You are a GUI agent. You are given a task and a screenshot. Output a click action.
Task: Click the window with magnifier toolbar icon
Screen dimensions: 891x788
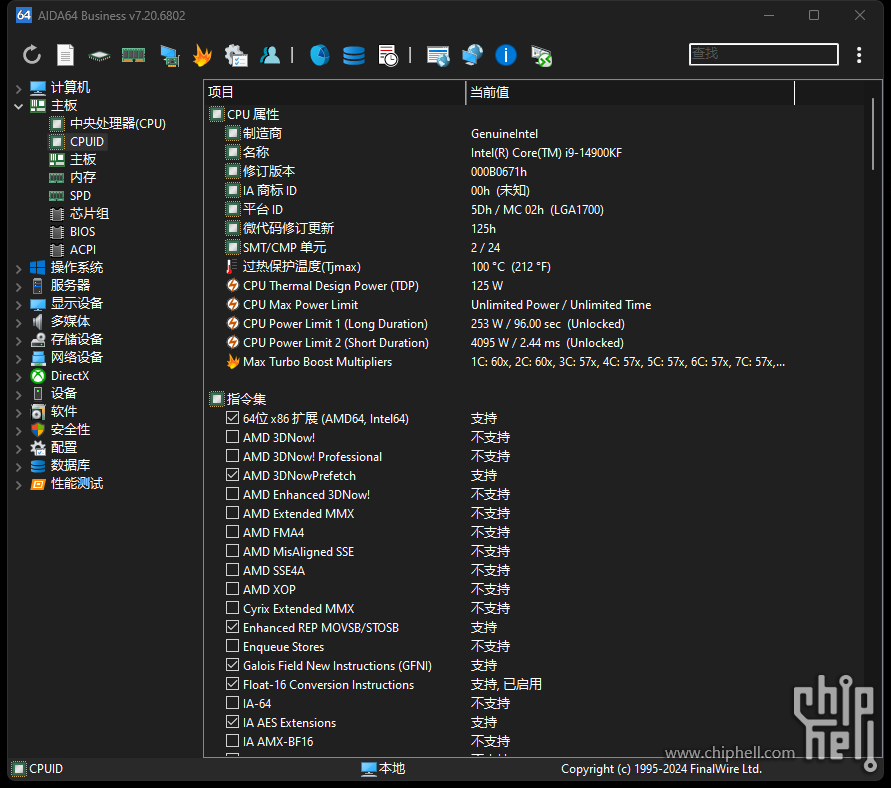438,56
